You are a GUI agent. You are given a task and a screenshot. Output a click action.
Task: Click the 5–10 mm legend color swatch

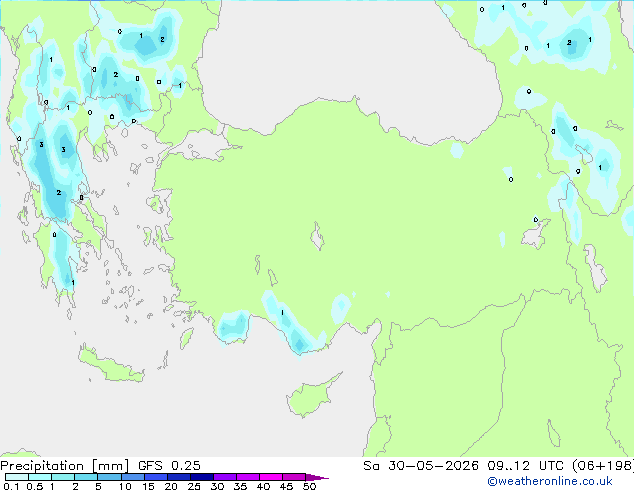(x=109, y=477)
